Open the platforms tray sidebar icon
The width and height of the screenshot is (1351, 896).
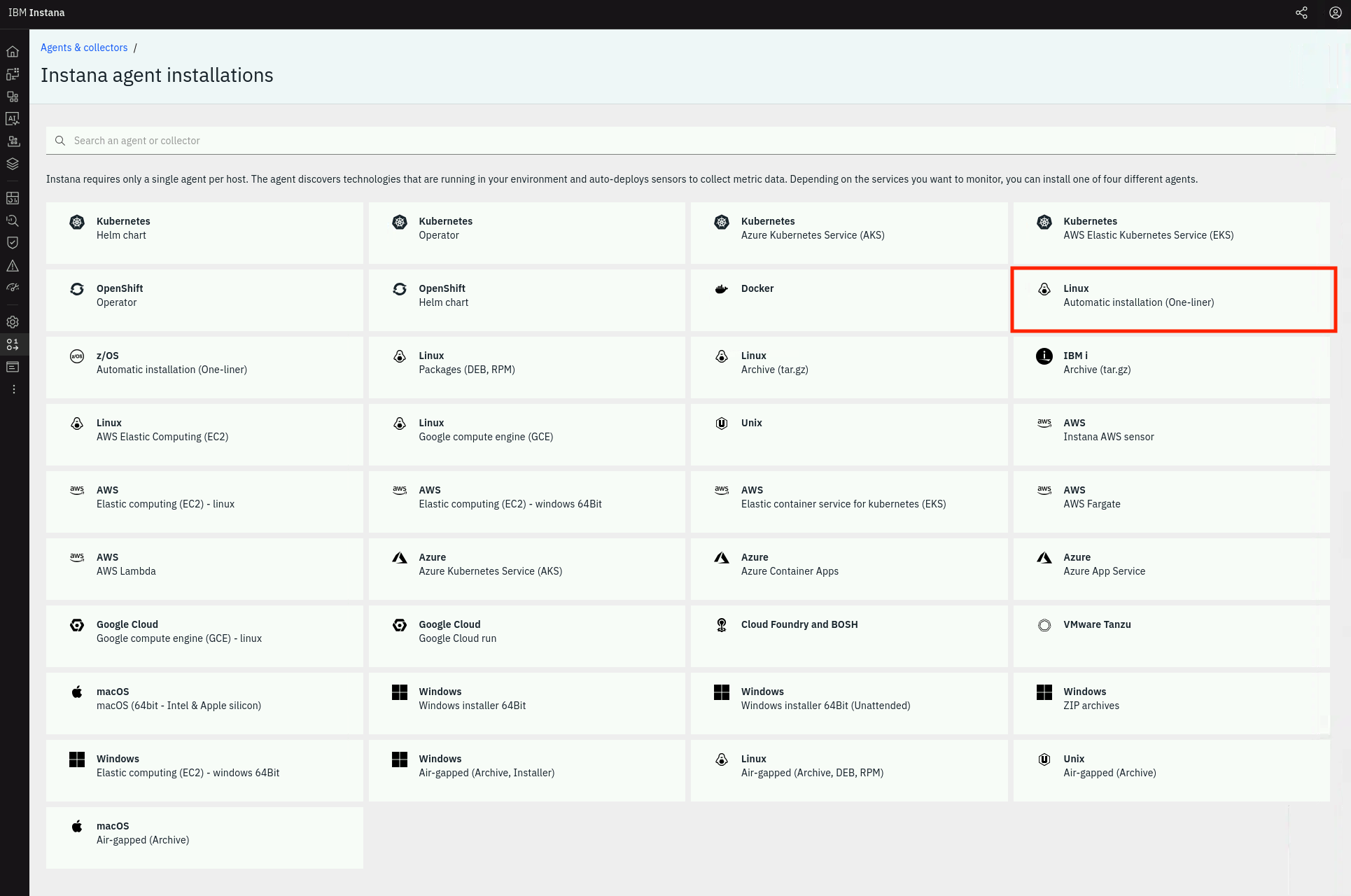[13, 141]
